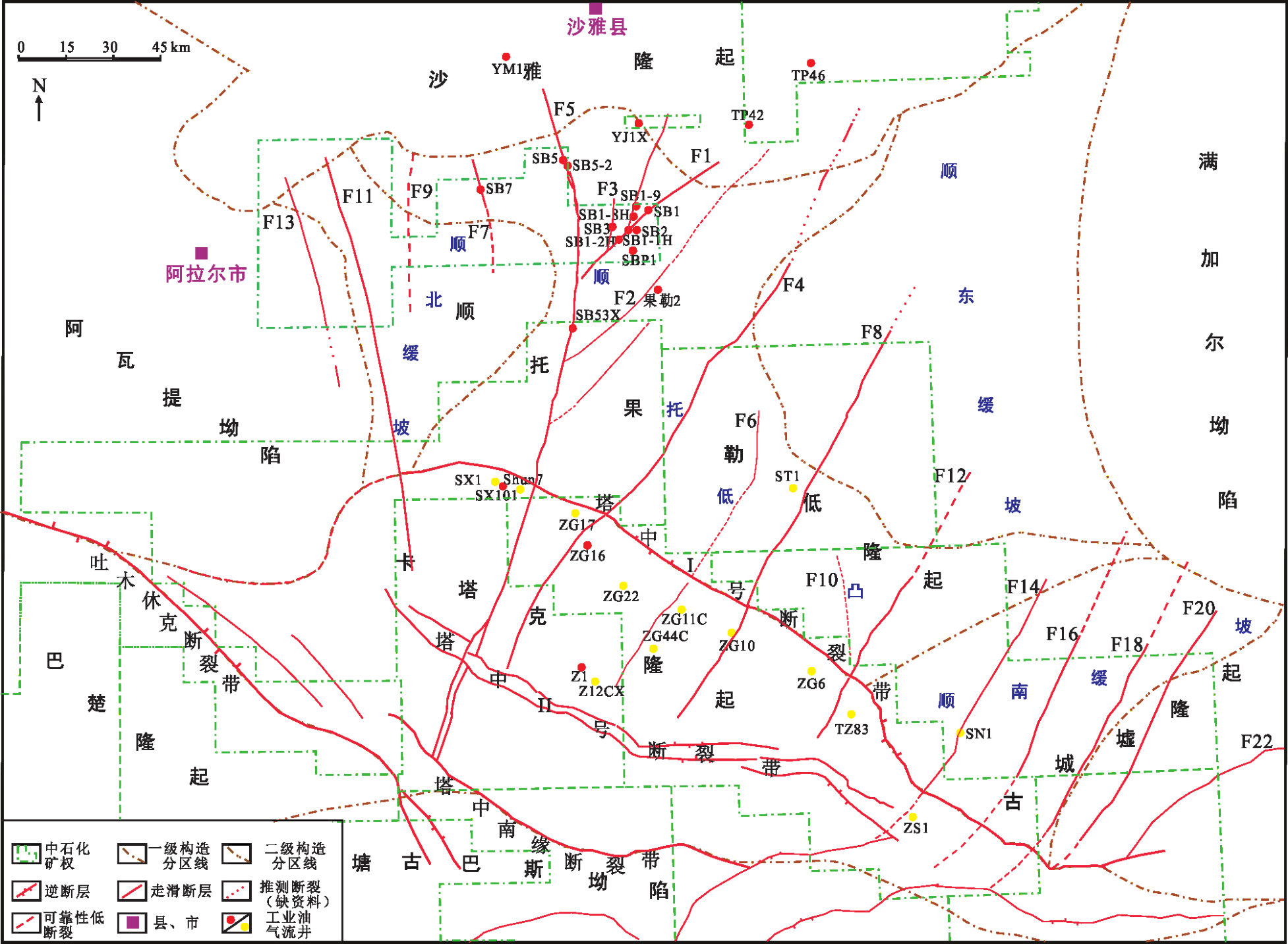Click the F18 fault label

point(1127,644)
